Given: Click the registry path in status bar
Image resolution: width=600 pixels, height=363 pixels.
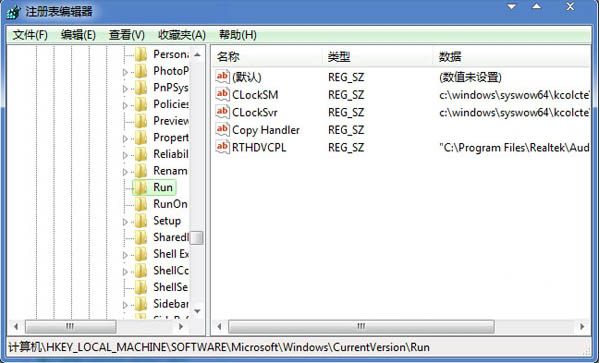Looking at the screenshot, I should pyautogui.click(x=219, y=347).
